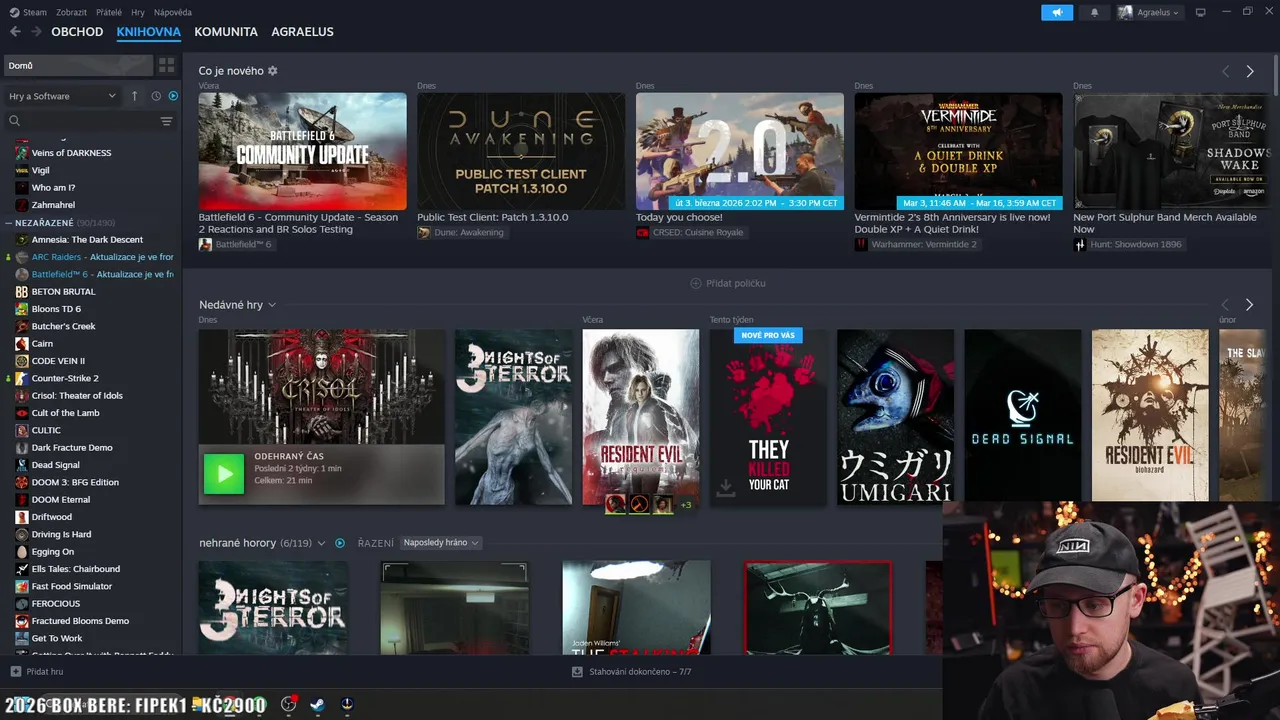Switch to the KOMUNITA tab

(226, 32)
